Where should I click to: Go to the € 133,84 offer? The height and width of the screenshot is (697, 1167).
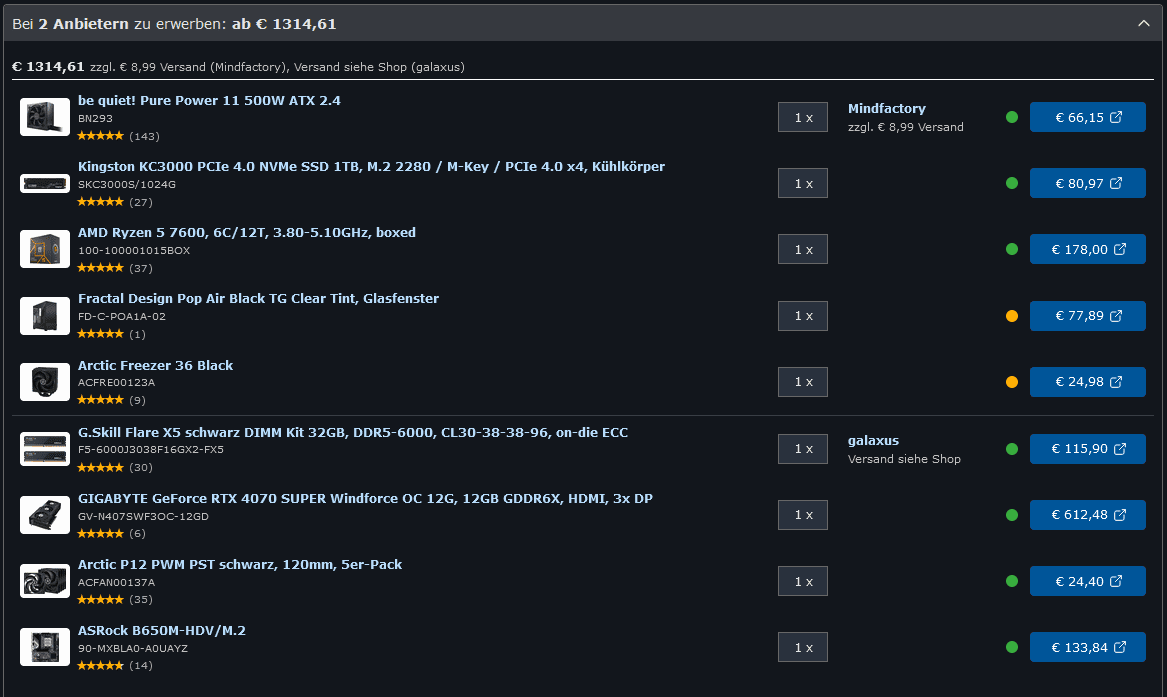click(1087, 647)
